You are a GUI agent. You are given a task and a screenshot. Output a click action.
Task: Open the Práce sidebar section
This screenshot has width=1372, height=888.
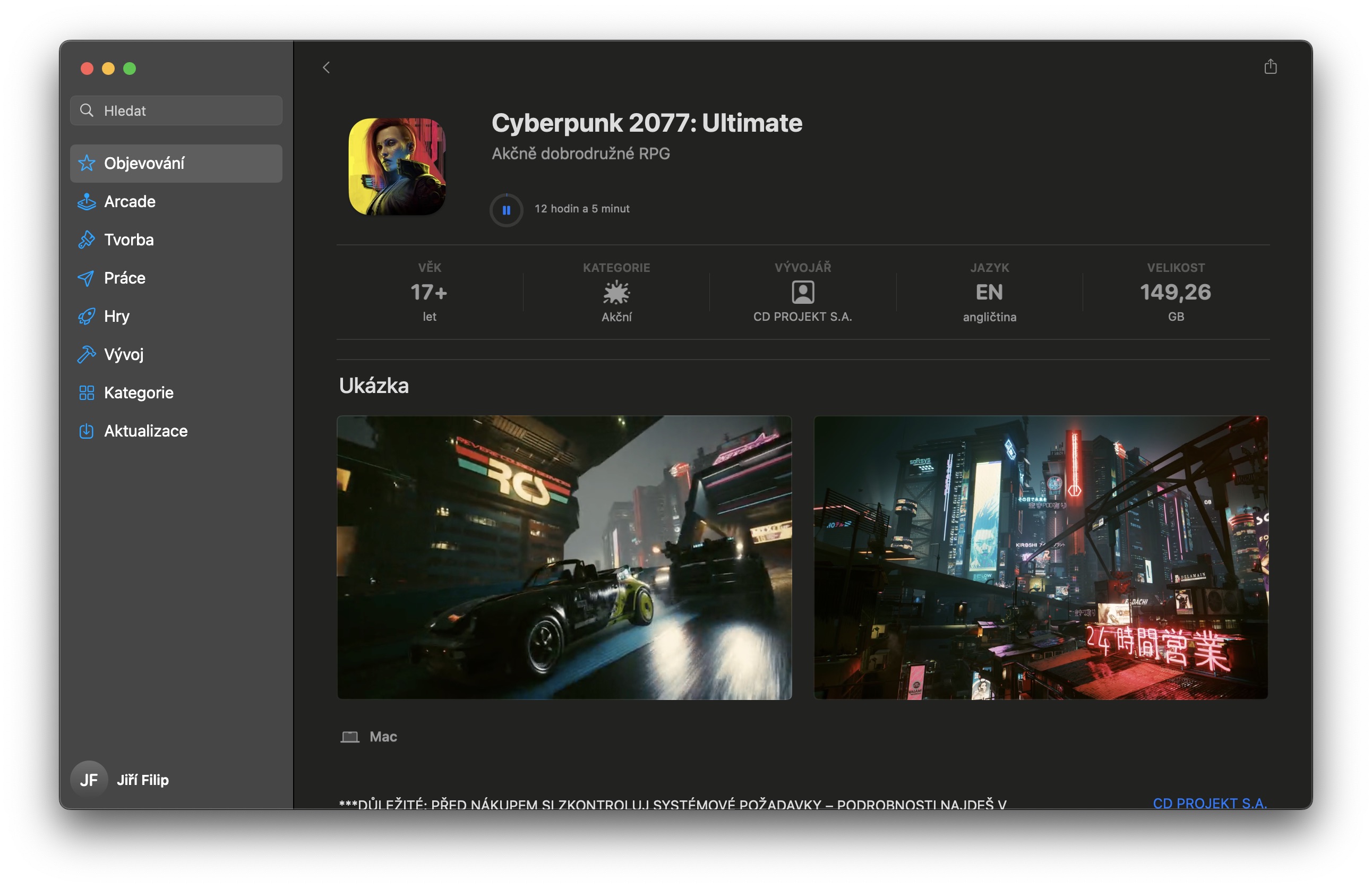tap(125, 278)
